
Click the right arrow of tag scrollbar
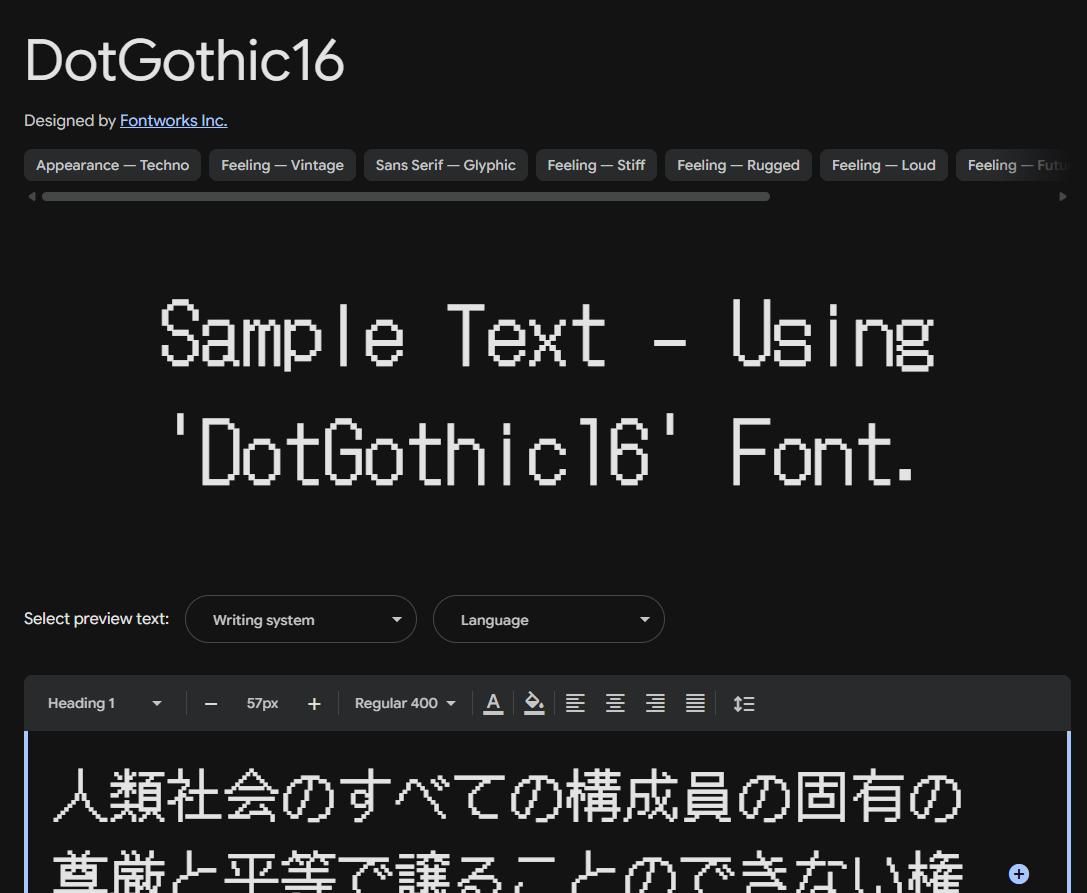(1063, 197)
